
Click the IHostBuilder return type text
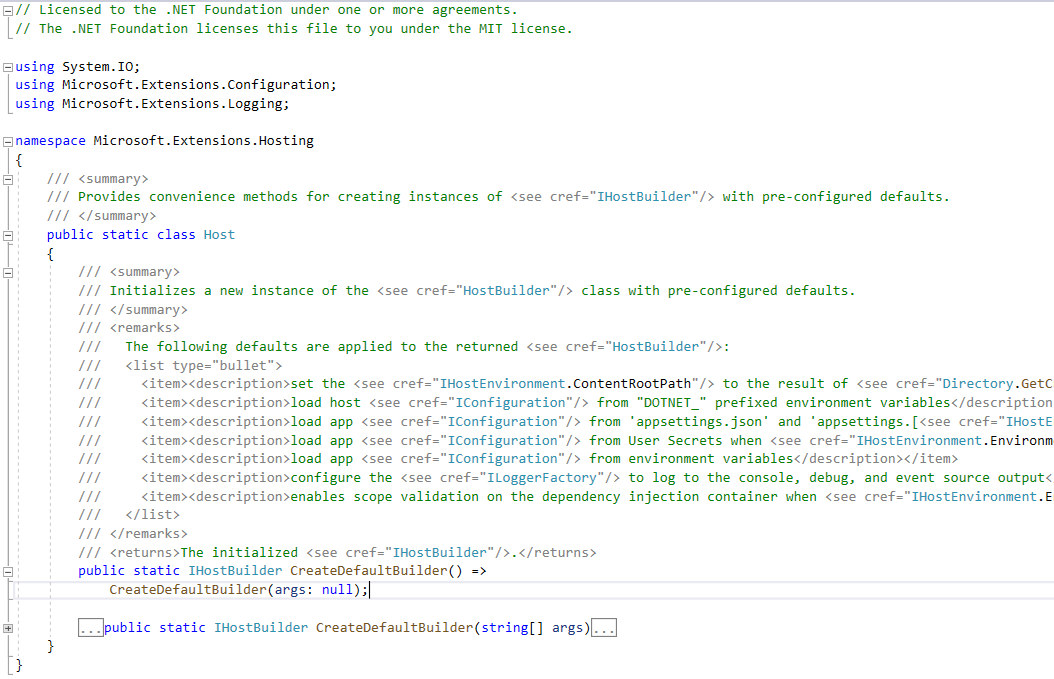point(235,570)
